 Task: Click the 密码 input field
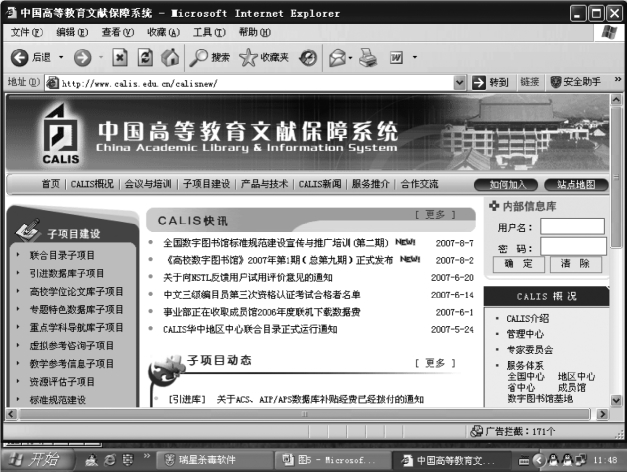point(573,246)
